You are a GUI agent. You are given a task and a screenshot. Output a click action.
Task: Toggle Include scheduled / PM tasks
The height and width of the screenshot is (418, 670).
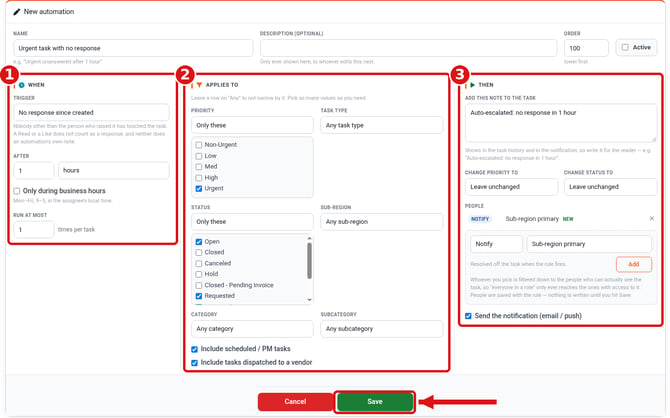pyautogui.click(x=194, y=349)
